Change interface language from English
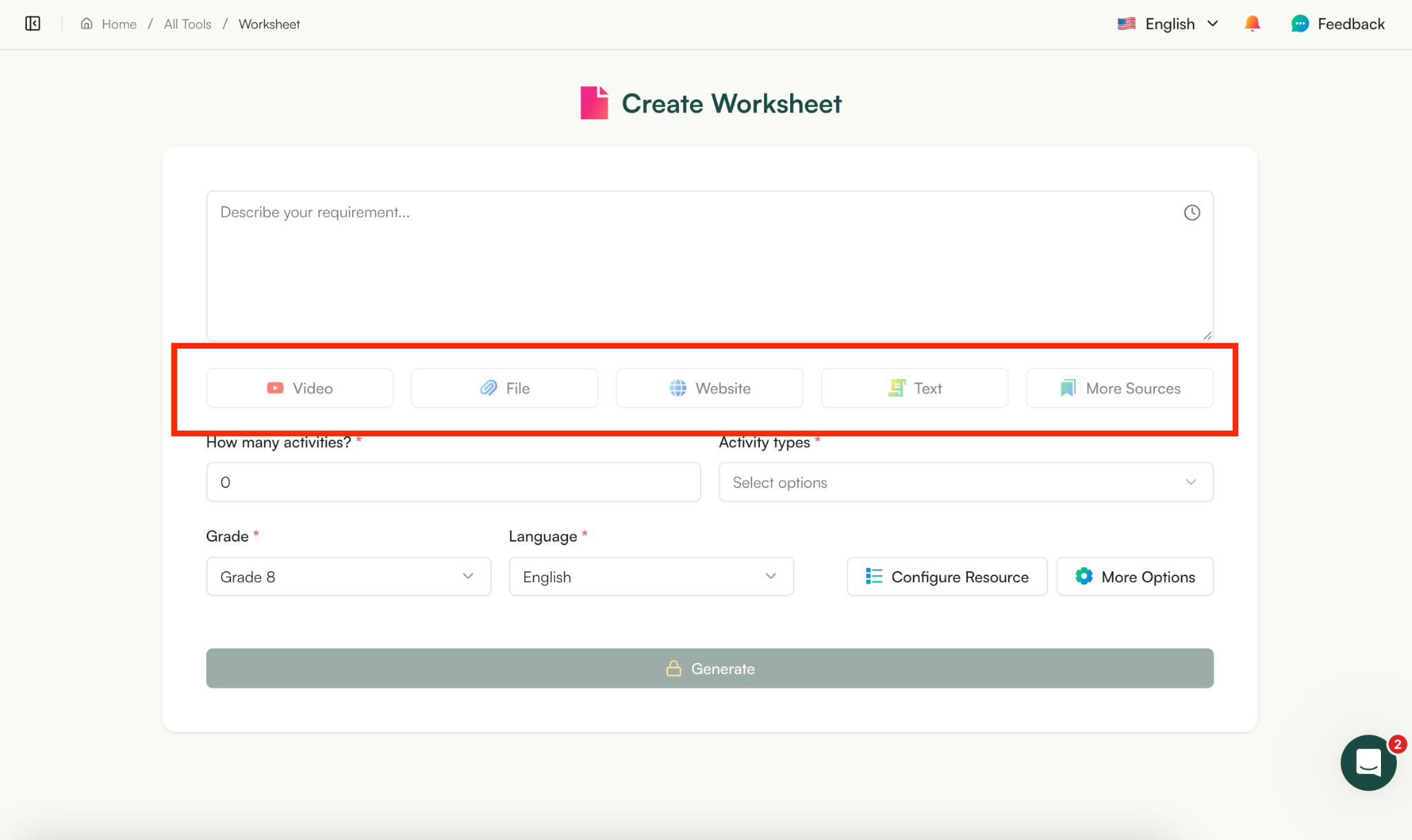The height and width of the screenshot is (840, 1412). (1169, 24)
